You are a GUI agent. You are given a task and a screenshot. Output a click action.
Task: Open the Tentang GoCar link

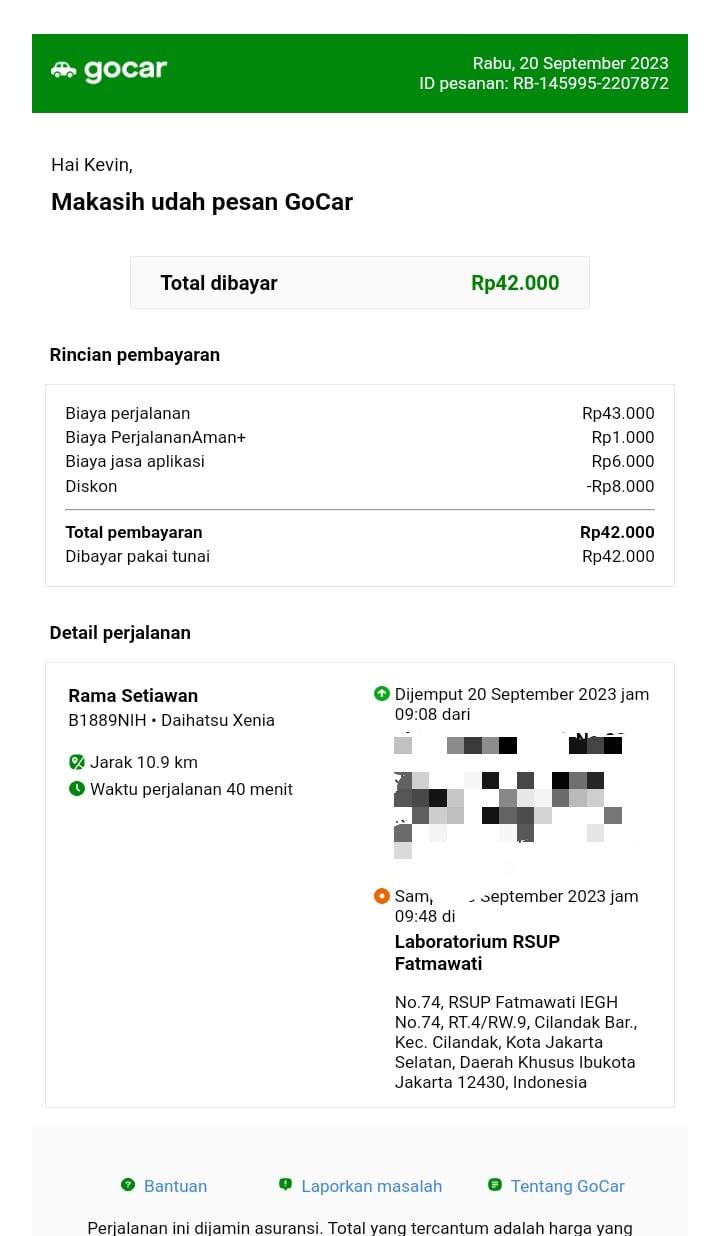567,1186
